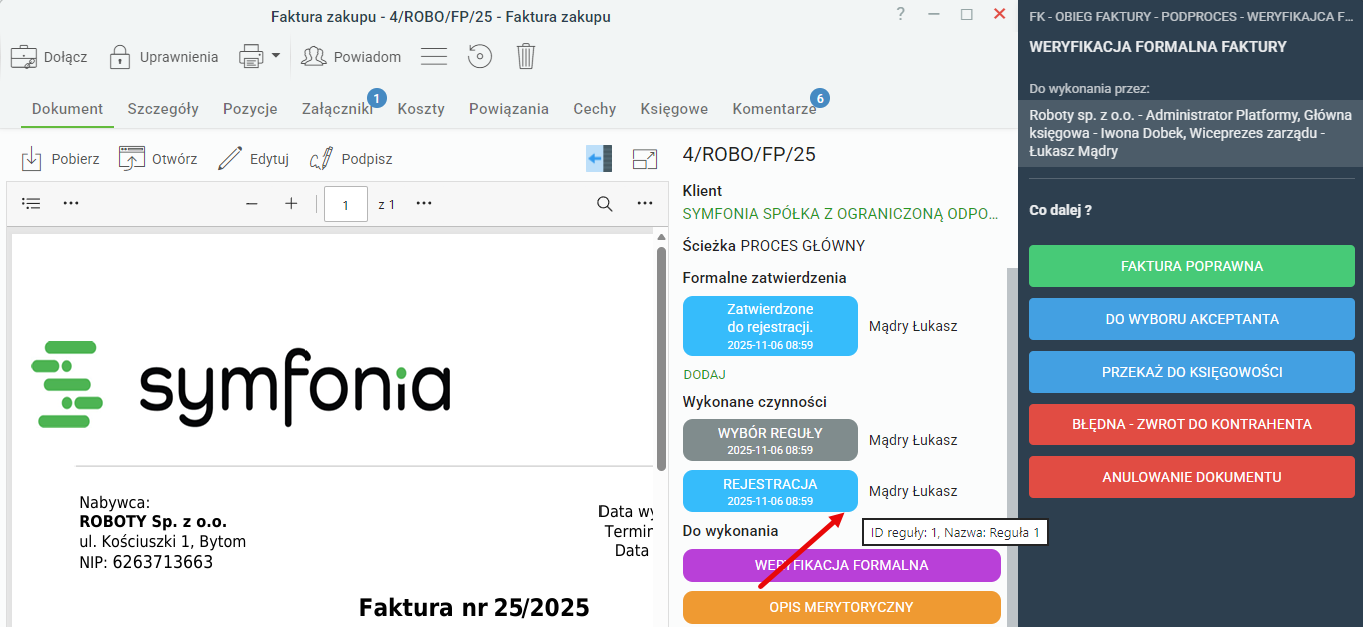Click the NIP: 6263713663 text
The image size is (1363, 627).
146,562
